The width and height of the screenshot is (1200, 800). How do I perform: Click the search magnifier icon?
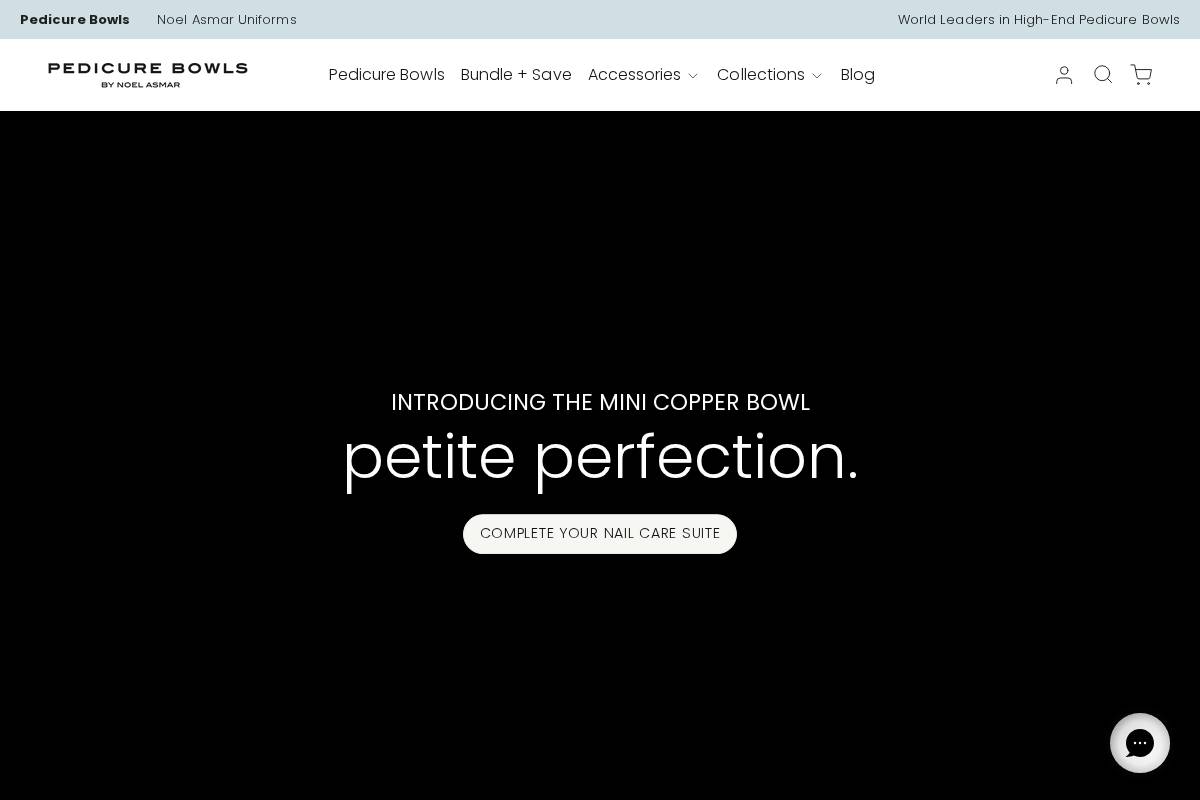tap(1103, 75)
